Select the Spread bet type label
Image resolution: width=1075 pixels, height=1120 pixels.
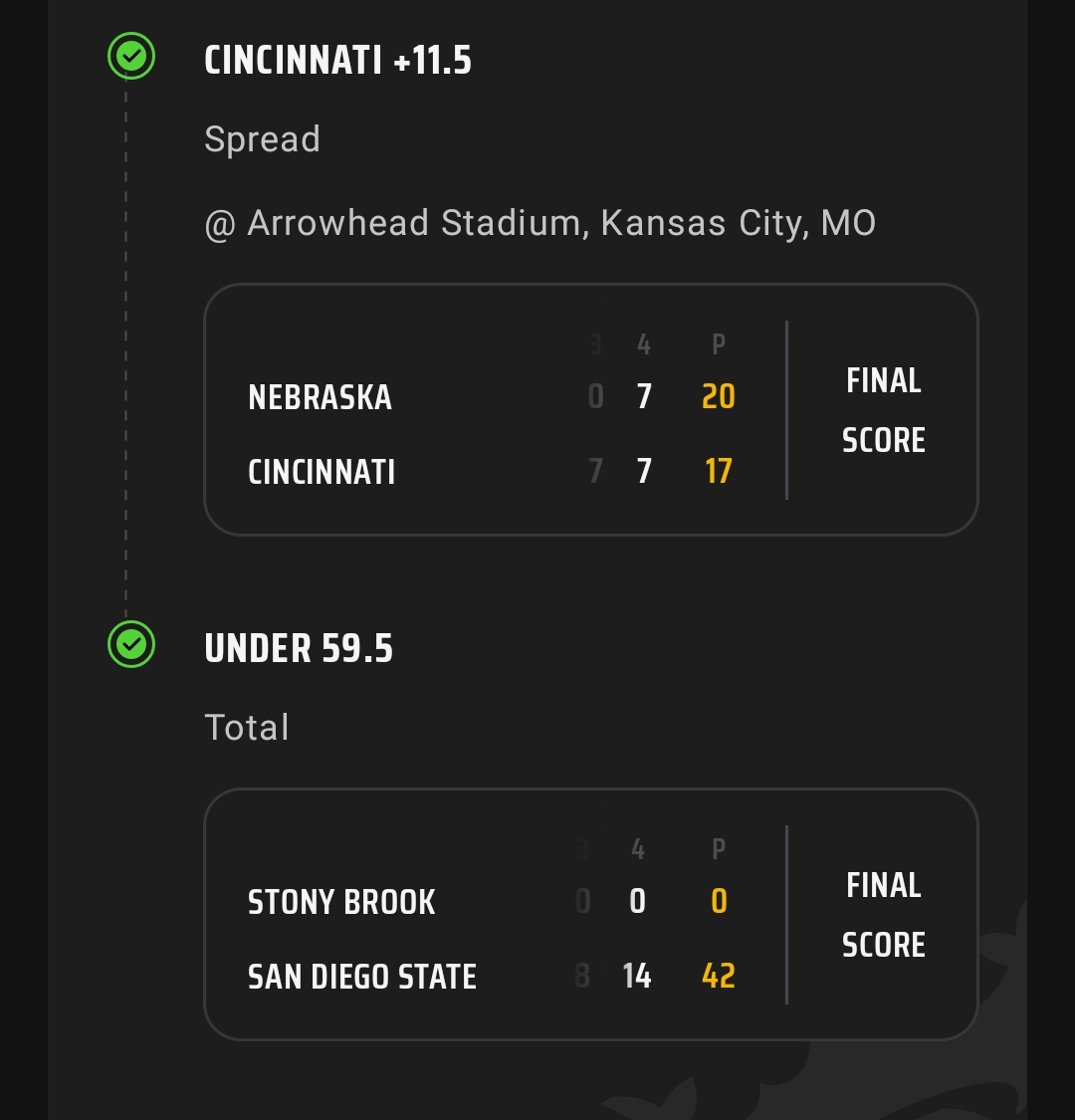pyautogui.click(x=262, y=139)
